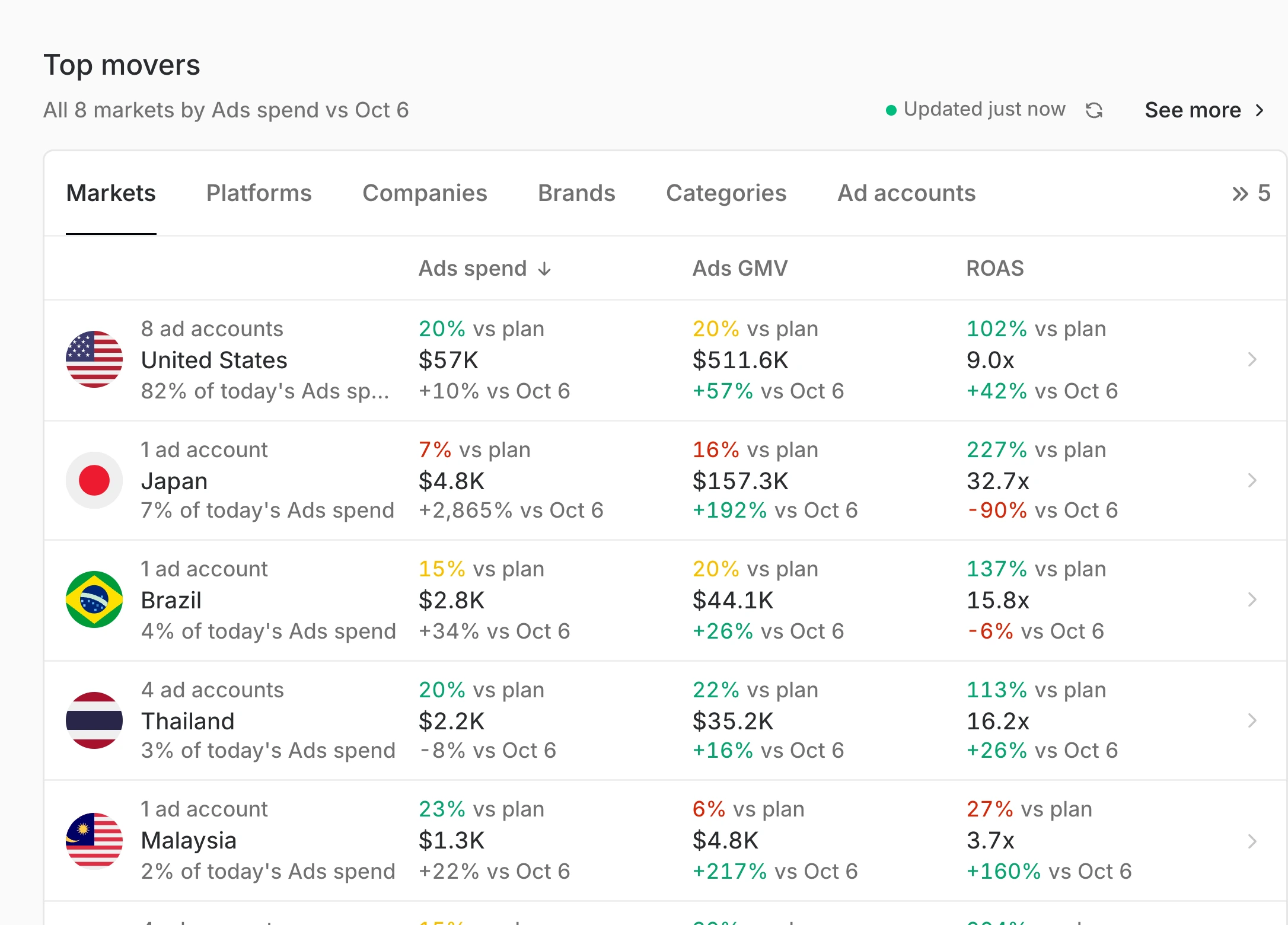The height and width of the screenshot is (925, 1288).
Task: Show 5 more tabs via double chevron
Action: pyautogui.click(x=1251, y=193)
